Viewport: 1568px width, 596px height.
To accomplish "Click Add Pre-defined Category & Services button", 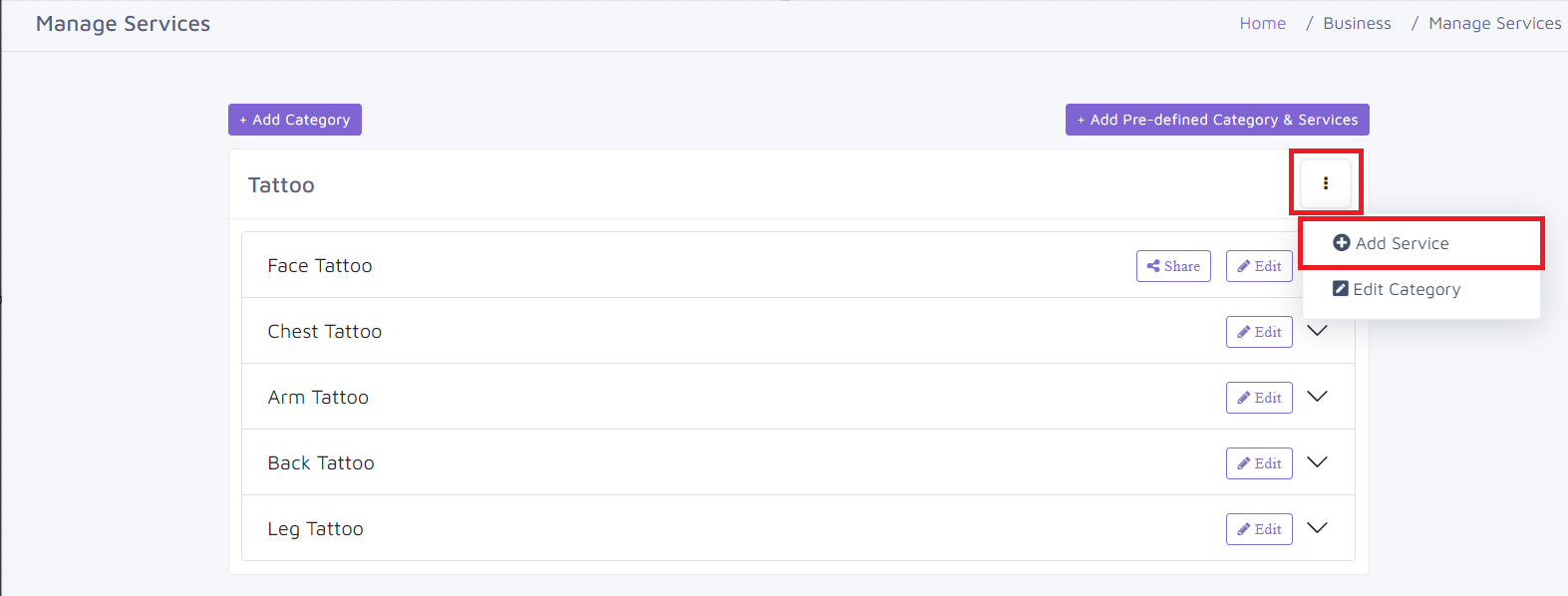I will point(1217,120).
